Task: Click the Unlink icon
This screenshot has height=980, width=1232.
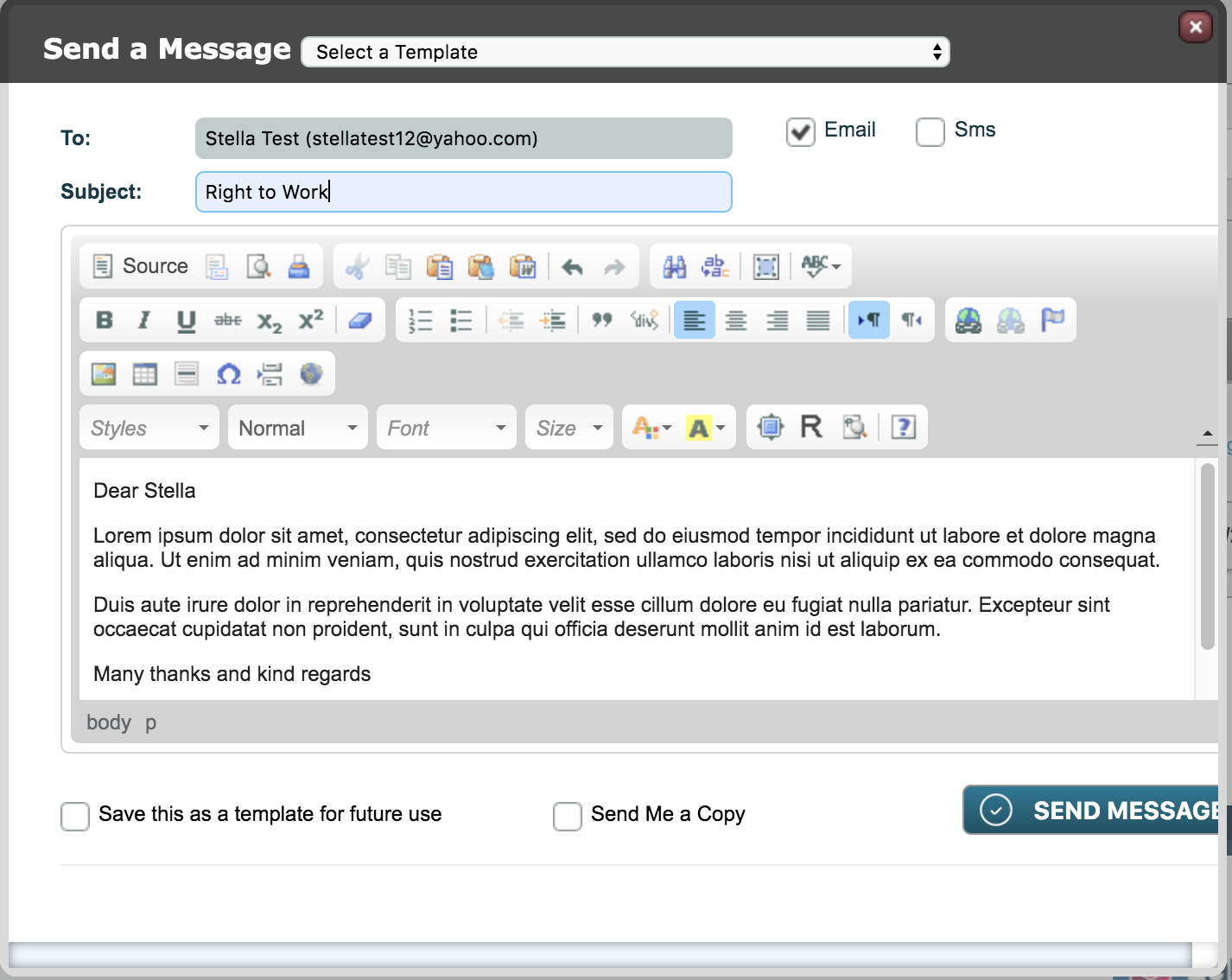Action: click(x=1010, y=320)
